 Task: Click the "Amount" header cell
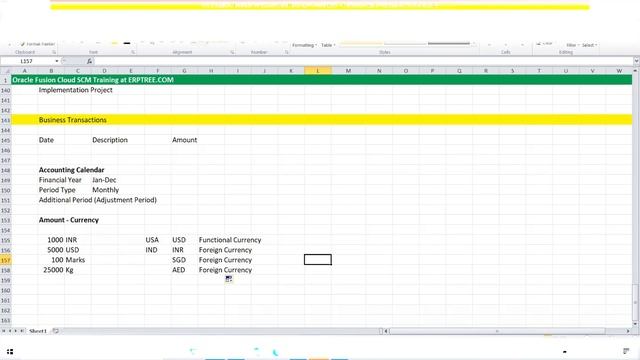[x=184, y=140]
